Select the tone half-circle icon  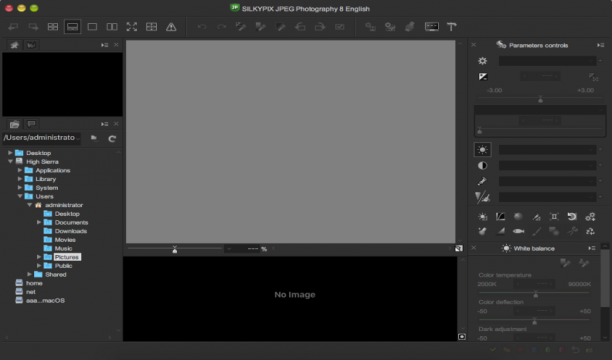coord(482,166)
